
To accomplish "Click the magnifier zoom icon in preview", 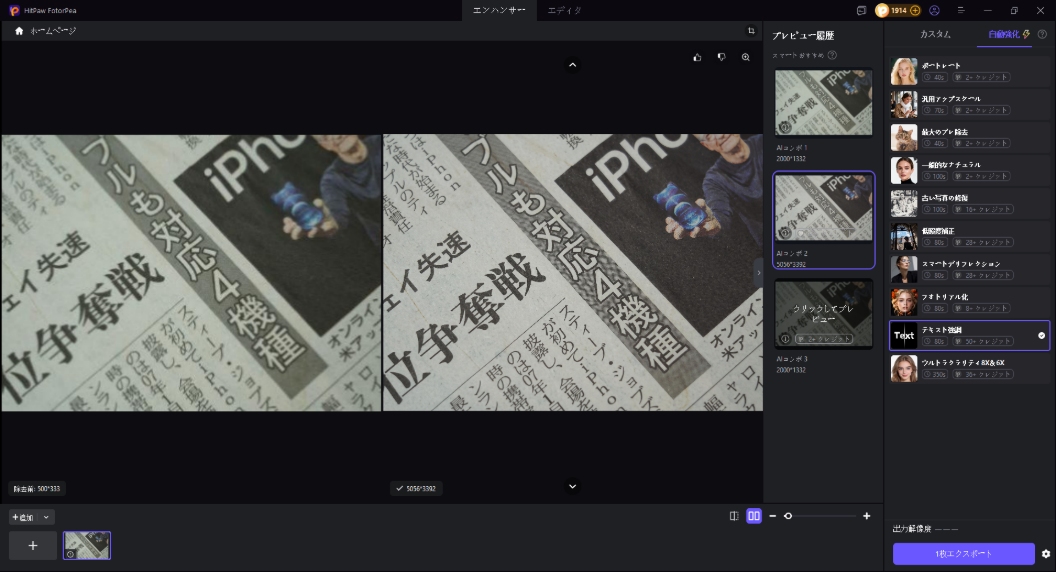I will coord(746,57).
